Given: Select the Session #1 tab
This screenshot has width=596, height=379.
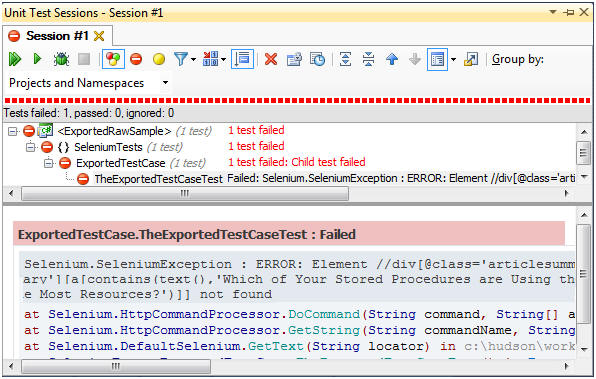Looking at the screenshot, I should 57,36.
